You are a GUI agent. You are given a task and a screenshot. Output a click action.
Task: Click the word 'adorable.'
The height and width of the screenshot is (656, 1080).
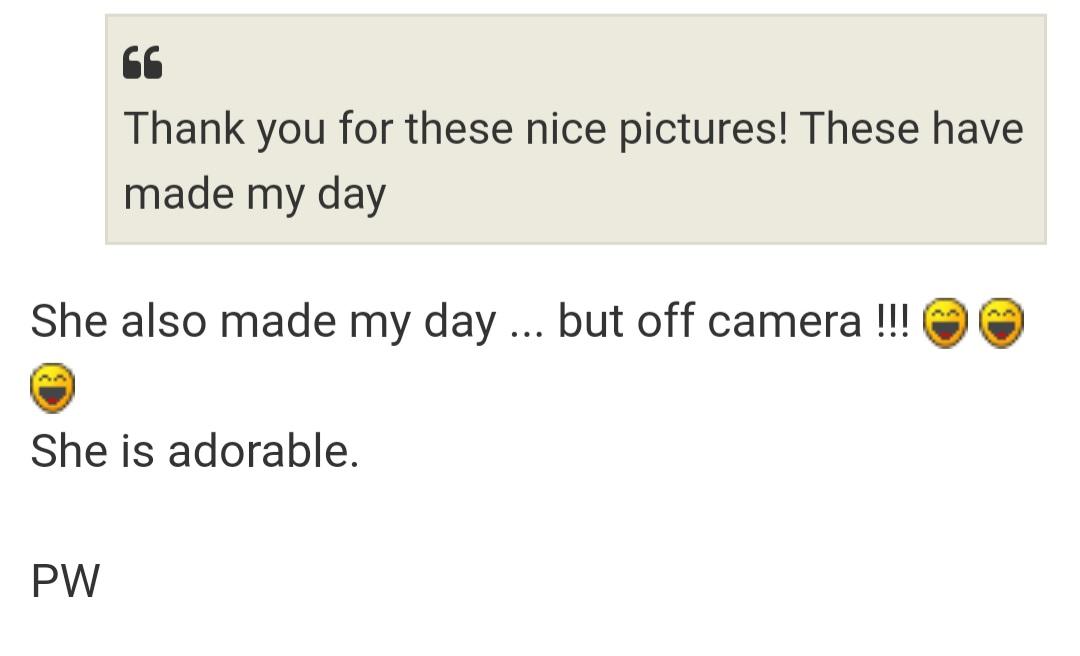[x=263, y=451]
